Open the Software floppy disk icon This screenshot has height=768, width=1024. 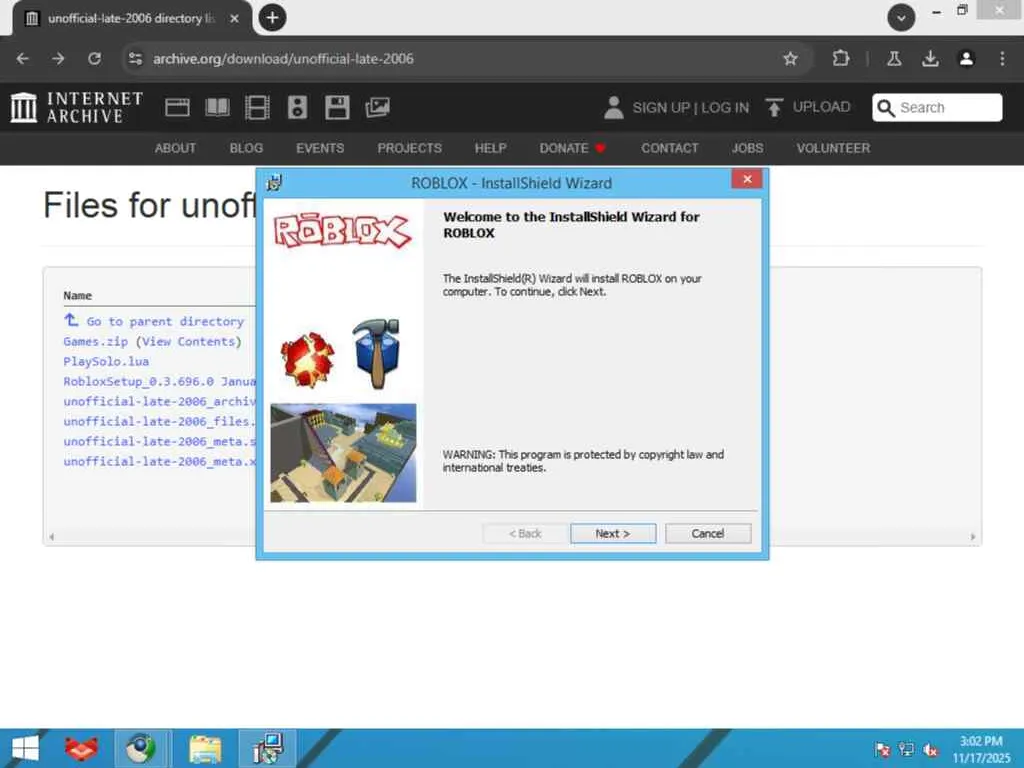[337, 107]
